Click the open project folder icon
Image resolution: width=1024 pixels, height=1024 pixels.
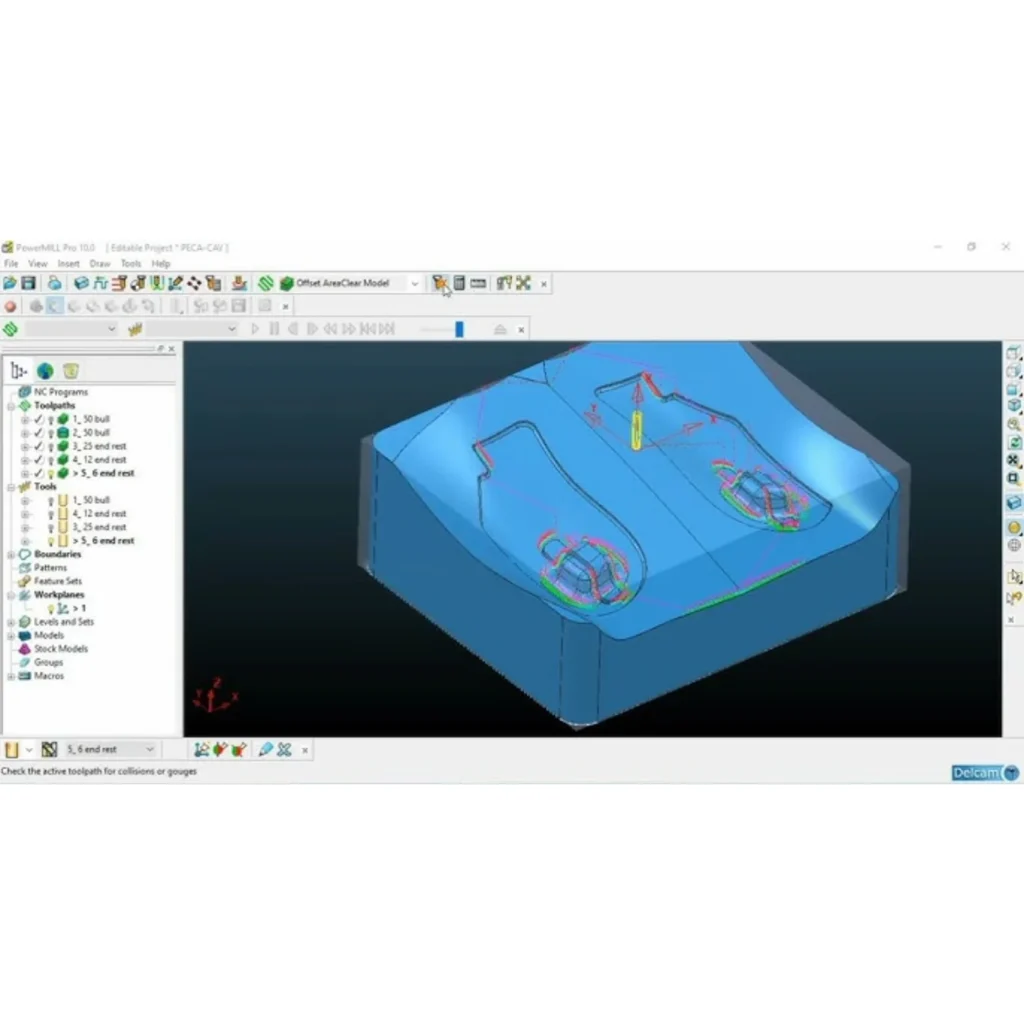click(x=10, y=283)
